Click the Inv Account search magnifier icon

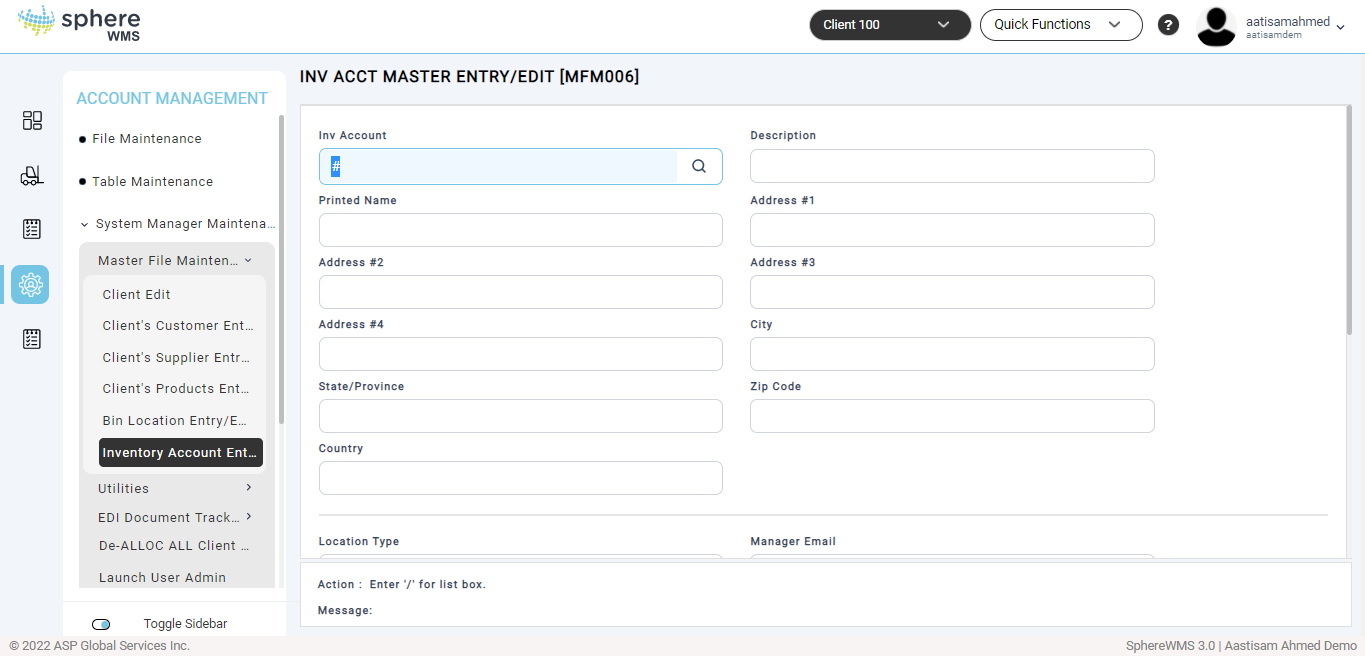(699, 167)
